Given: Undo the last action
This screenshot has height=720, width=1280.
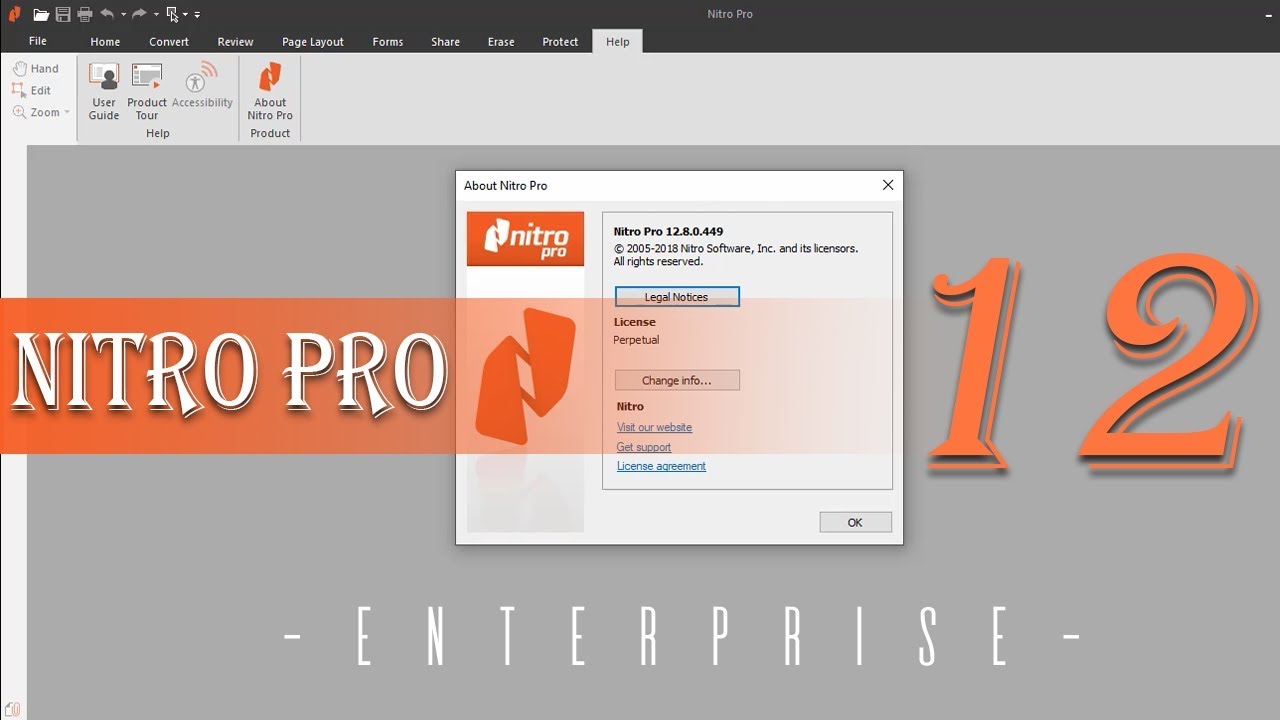Looking at the screenshot, I should point(107,14).
